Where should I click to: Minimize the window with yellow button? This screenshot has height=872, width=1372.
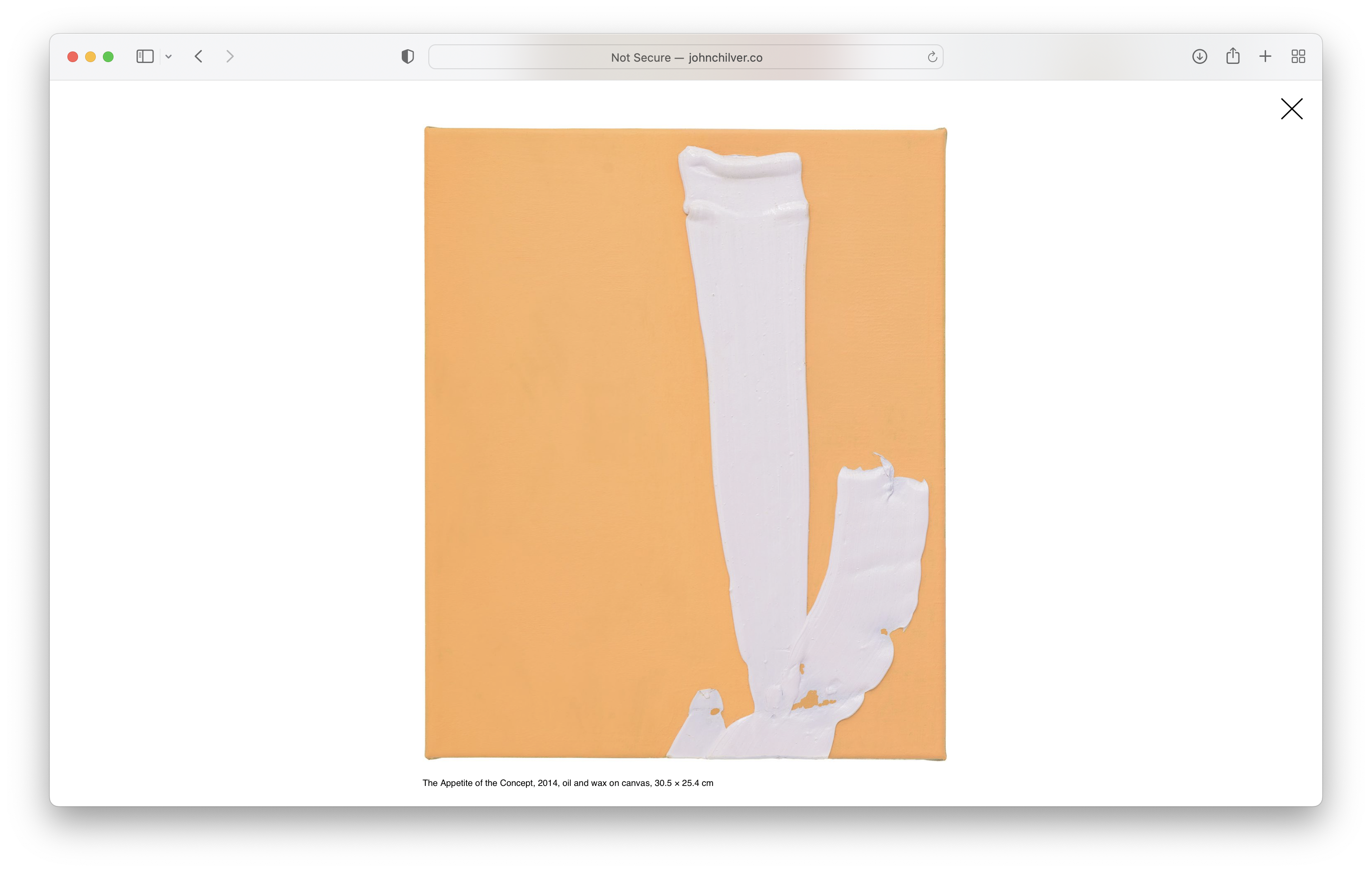[90, 56]
